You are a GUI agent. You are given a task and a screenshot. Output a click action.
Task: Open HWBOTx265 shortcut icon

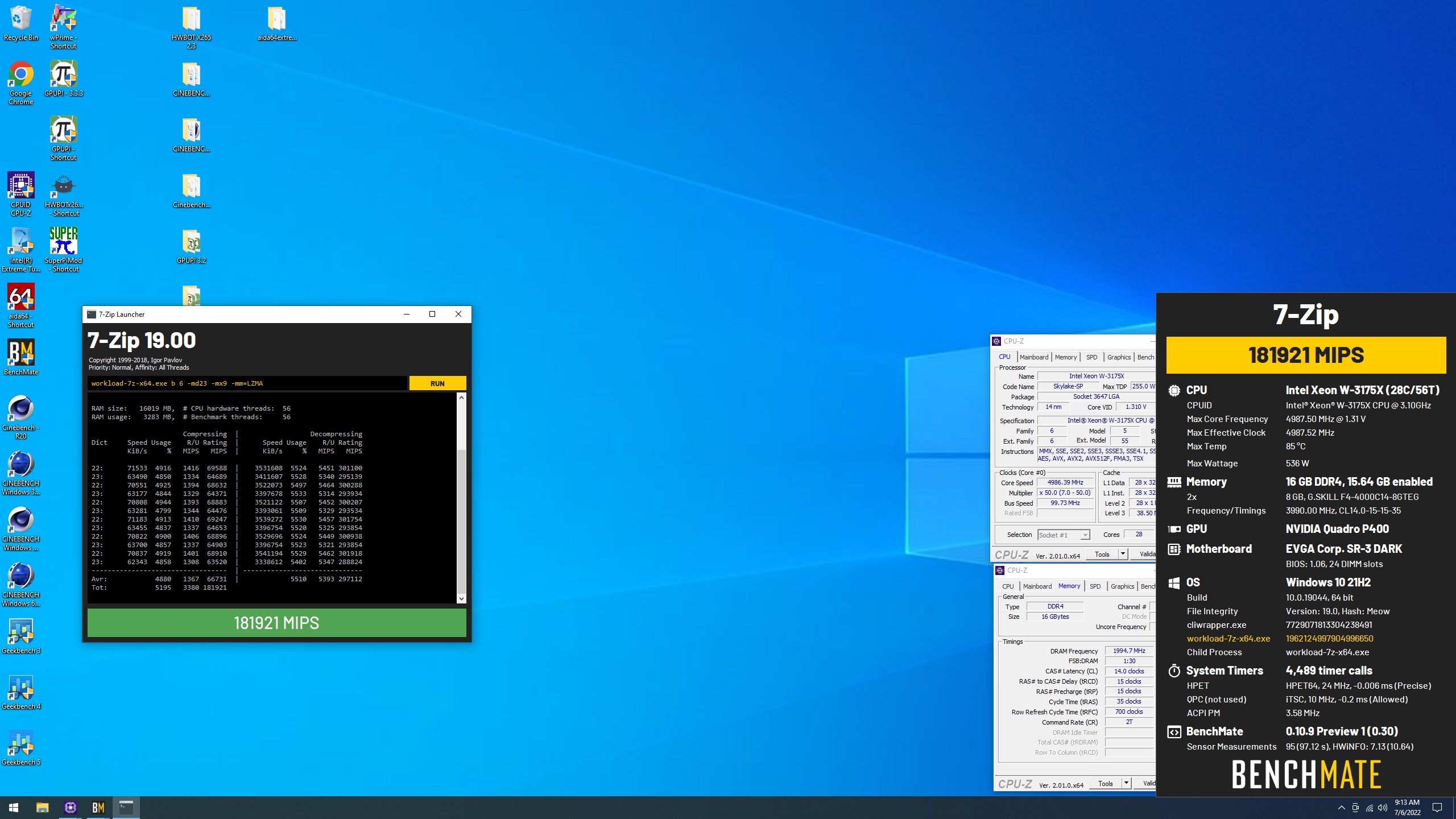63,195
